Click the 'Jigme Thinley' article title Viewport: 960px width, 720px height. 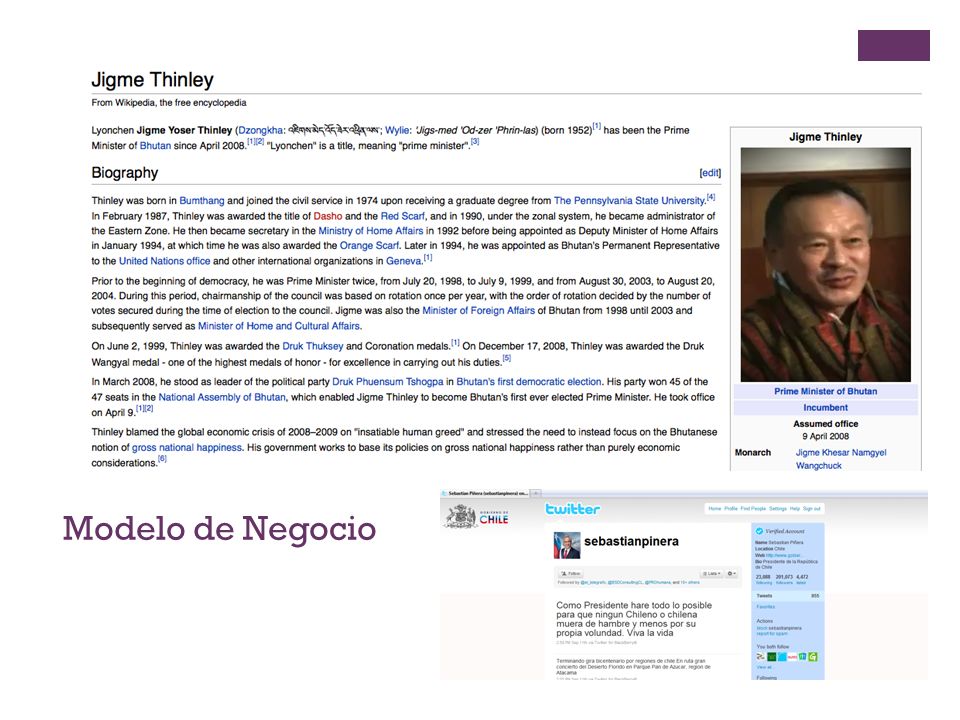152,80
